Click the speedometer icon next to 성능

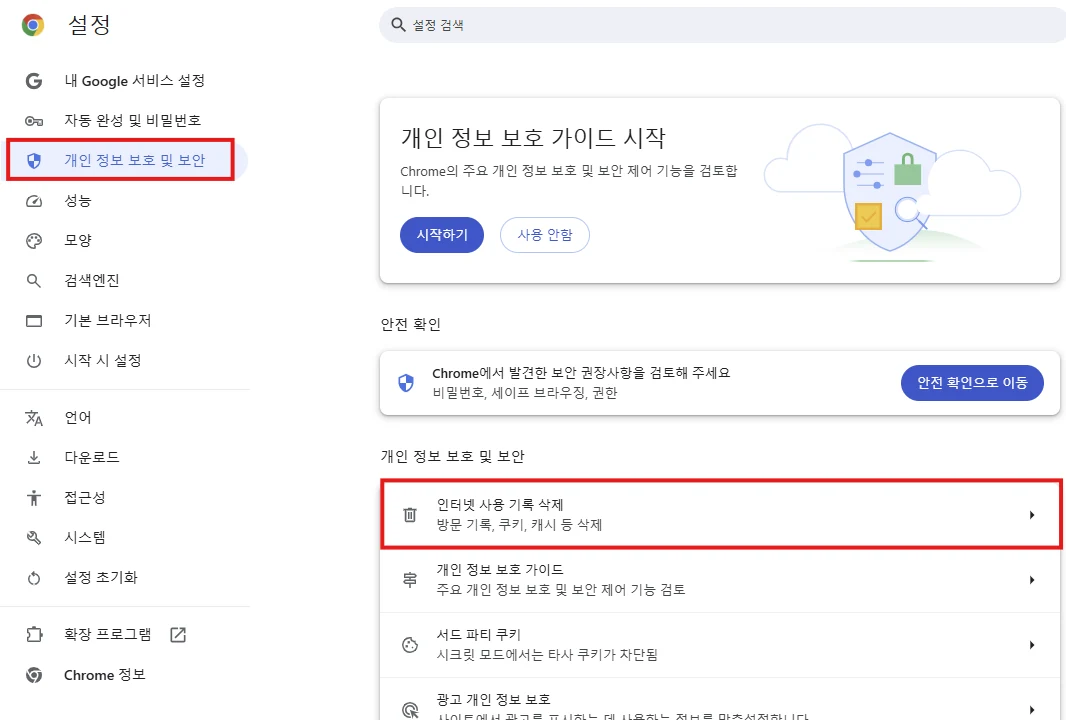pos(33,201)
